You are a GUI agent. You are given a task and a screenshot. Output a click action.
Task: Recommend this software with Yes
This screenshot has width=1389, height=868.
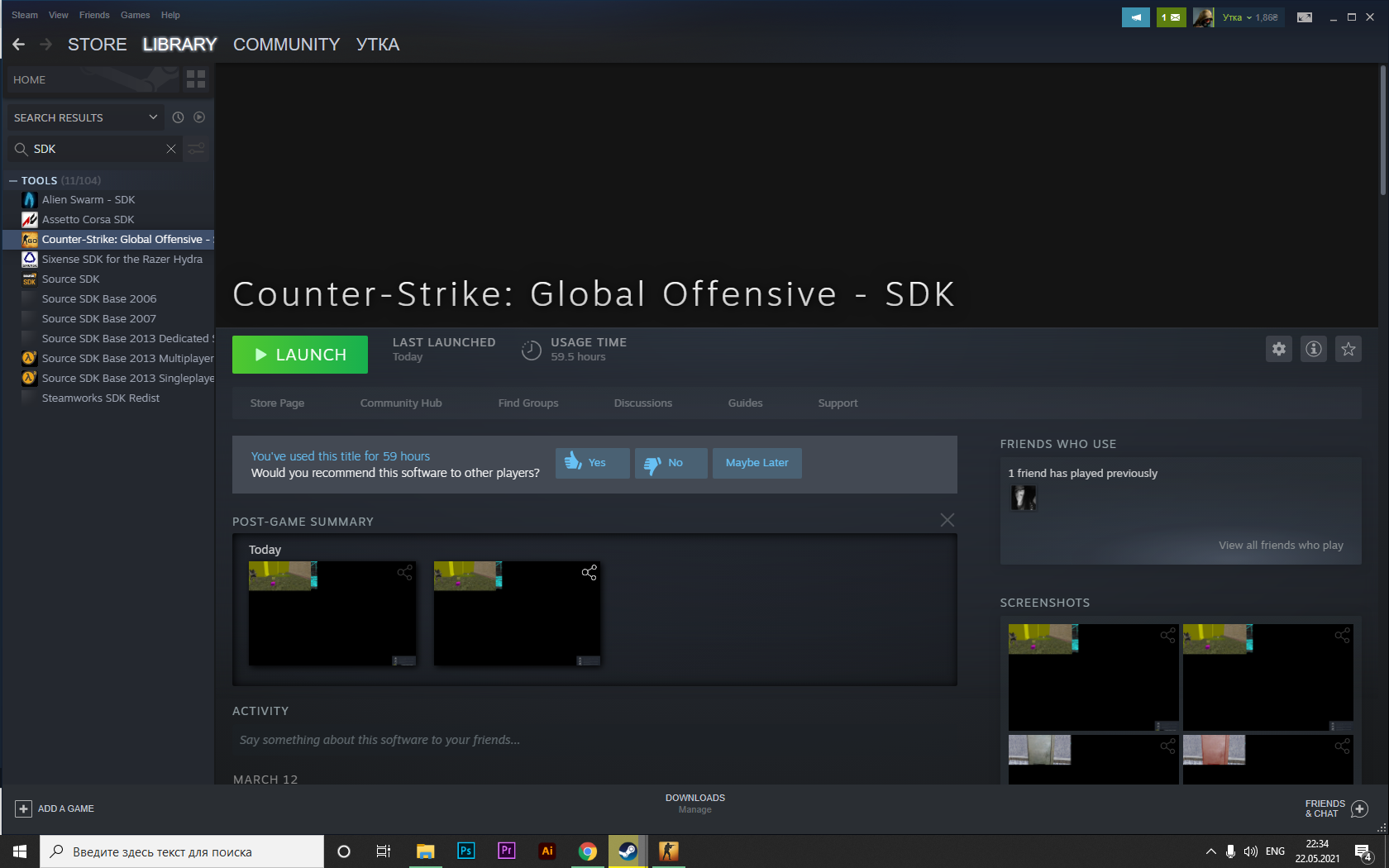click(x=593, y=463)
